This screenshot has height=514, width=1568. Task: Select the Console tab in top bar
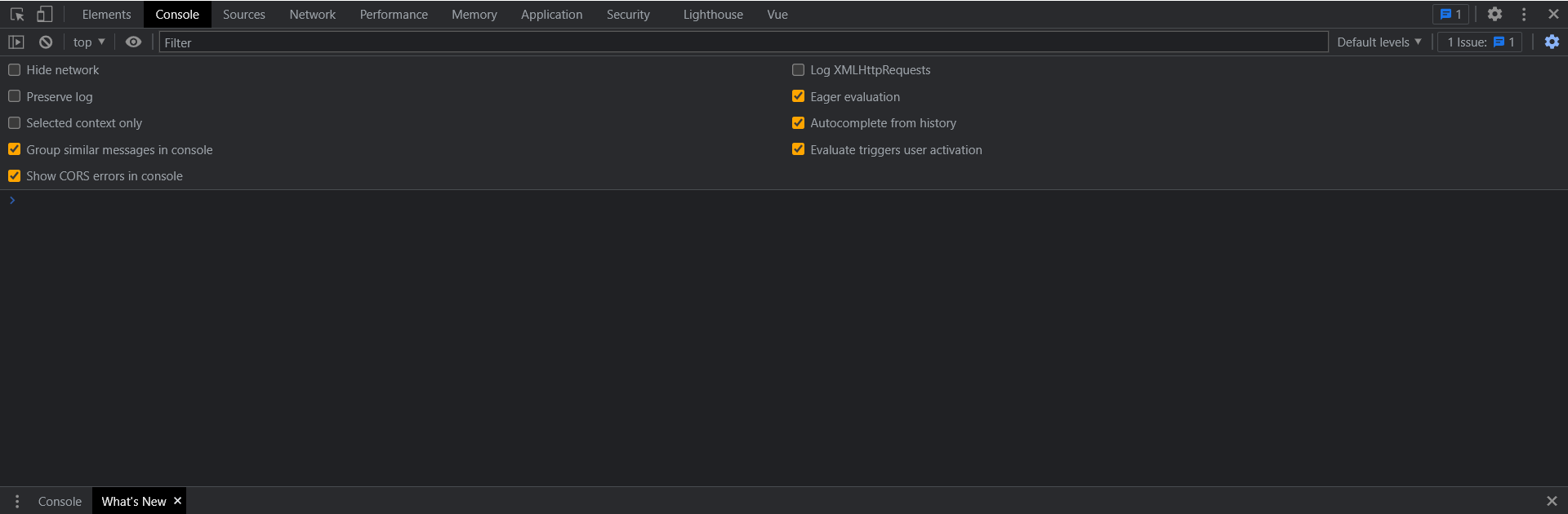point(177,15)
